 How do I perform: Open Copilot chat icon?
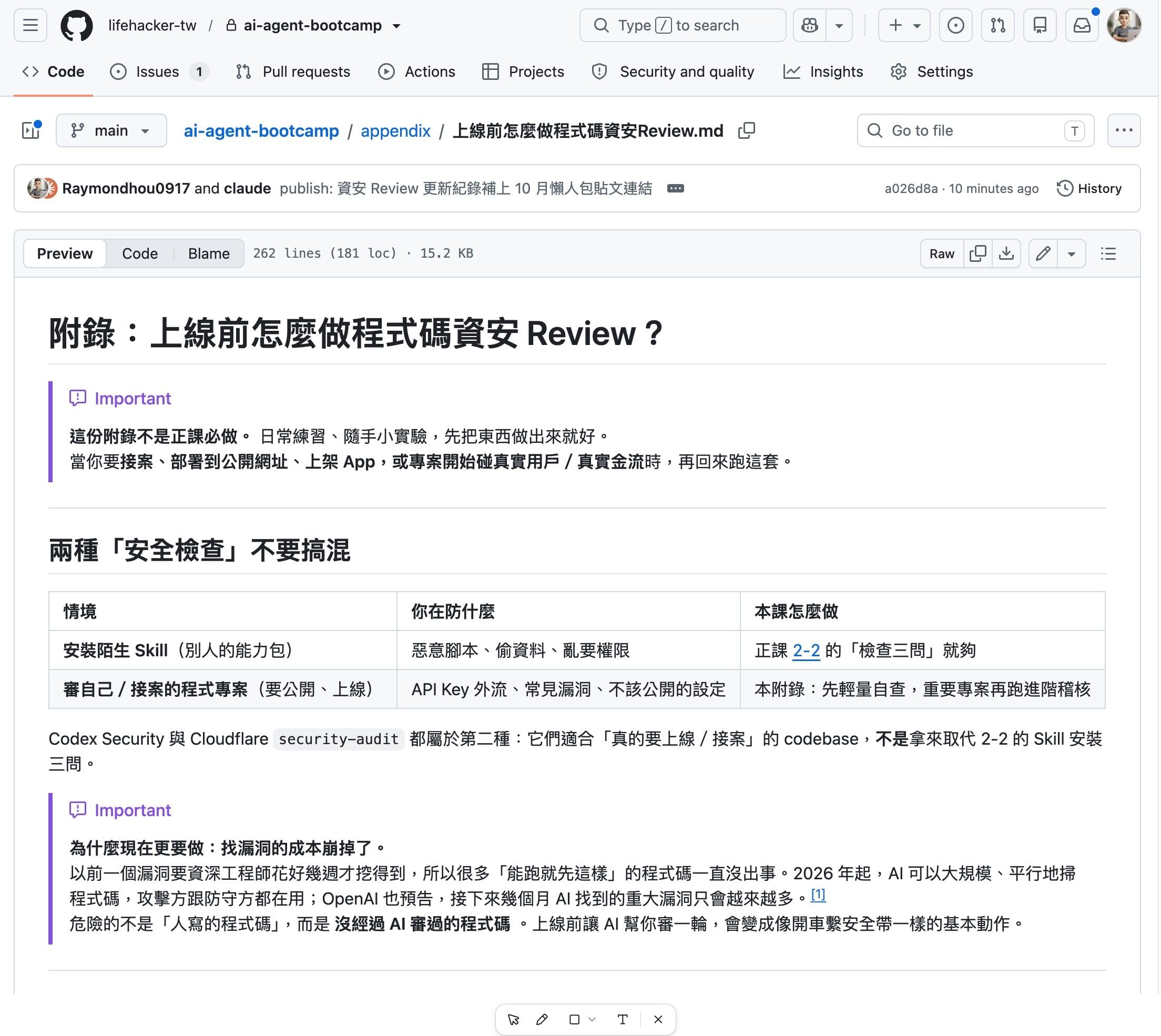pos(810,25)
